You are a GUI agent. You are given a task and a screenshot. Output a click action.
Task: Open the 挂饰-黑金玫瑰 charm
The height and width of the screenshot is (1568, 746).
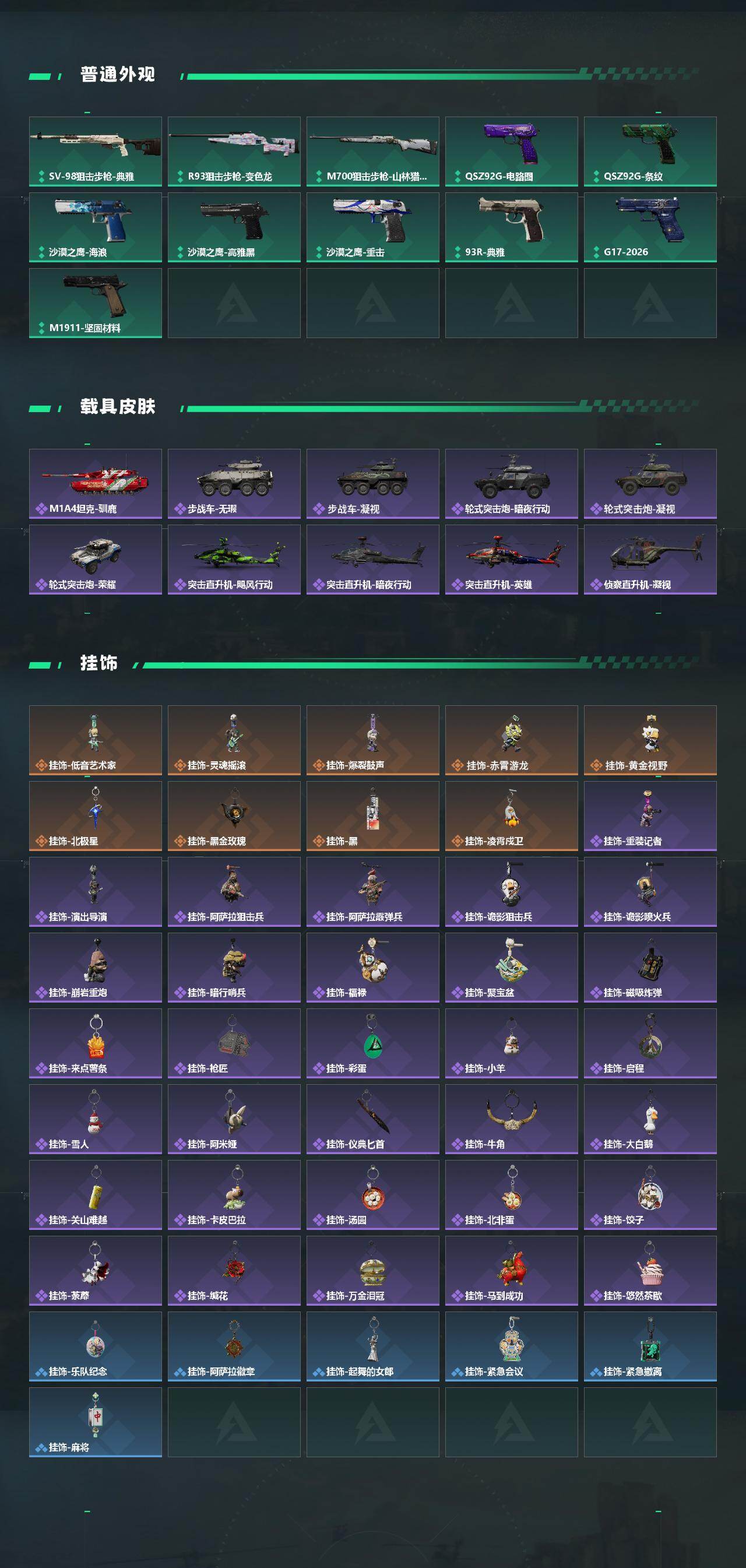(234, 815)
